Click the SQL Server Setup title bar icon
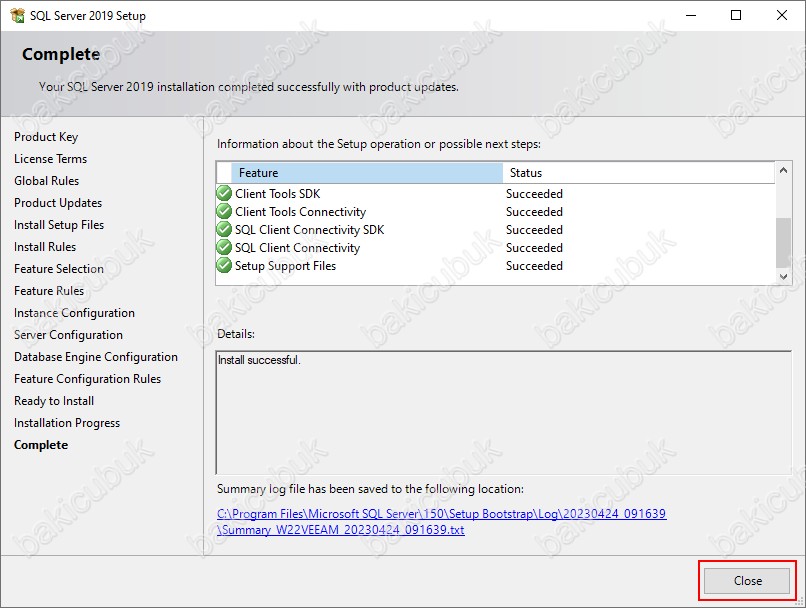 point(17,15)
